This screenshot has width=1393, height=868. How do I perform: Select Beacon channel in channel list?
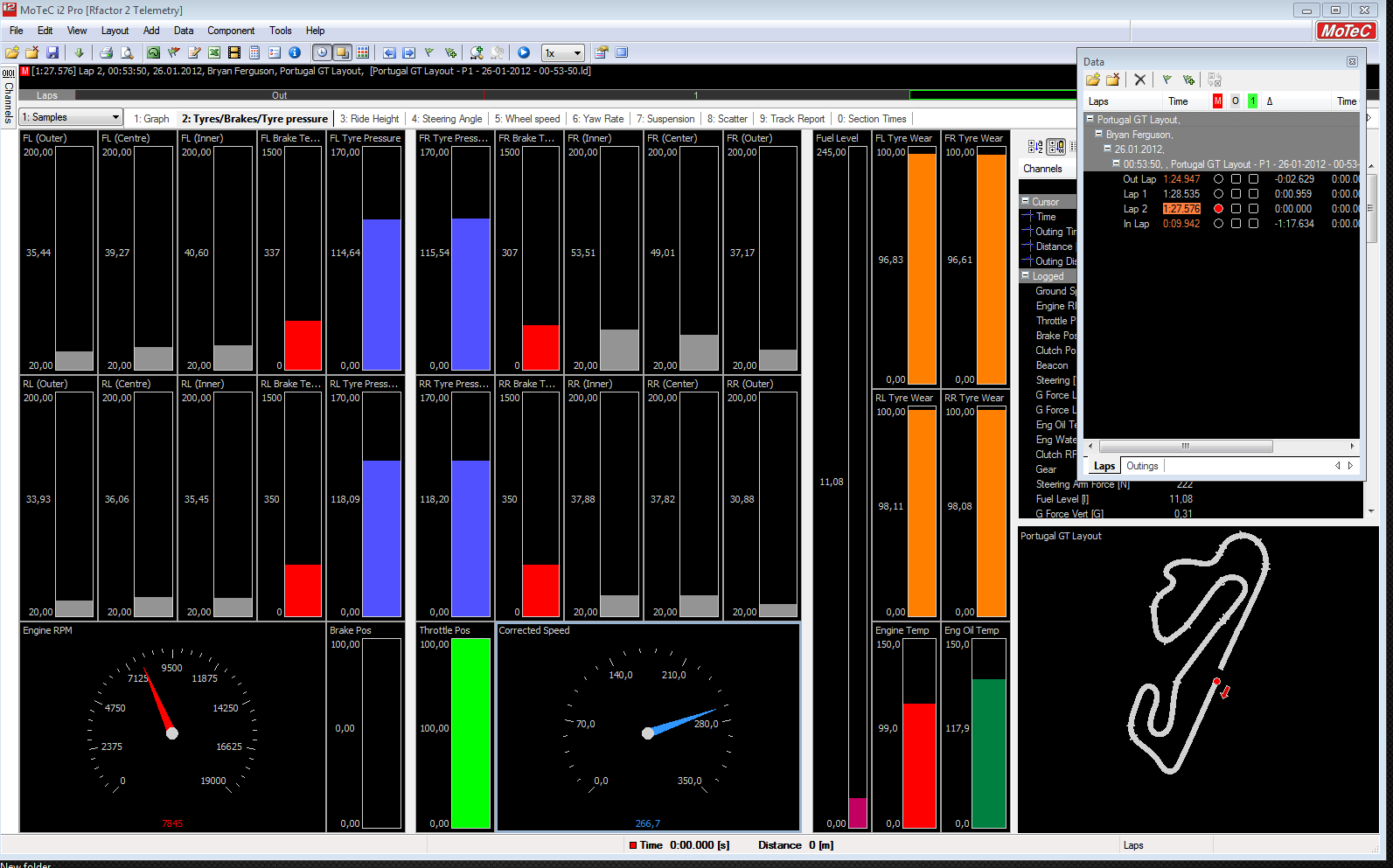pyautogui.click(x=1052, y=365)
